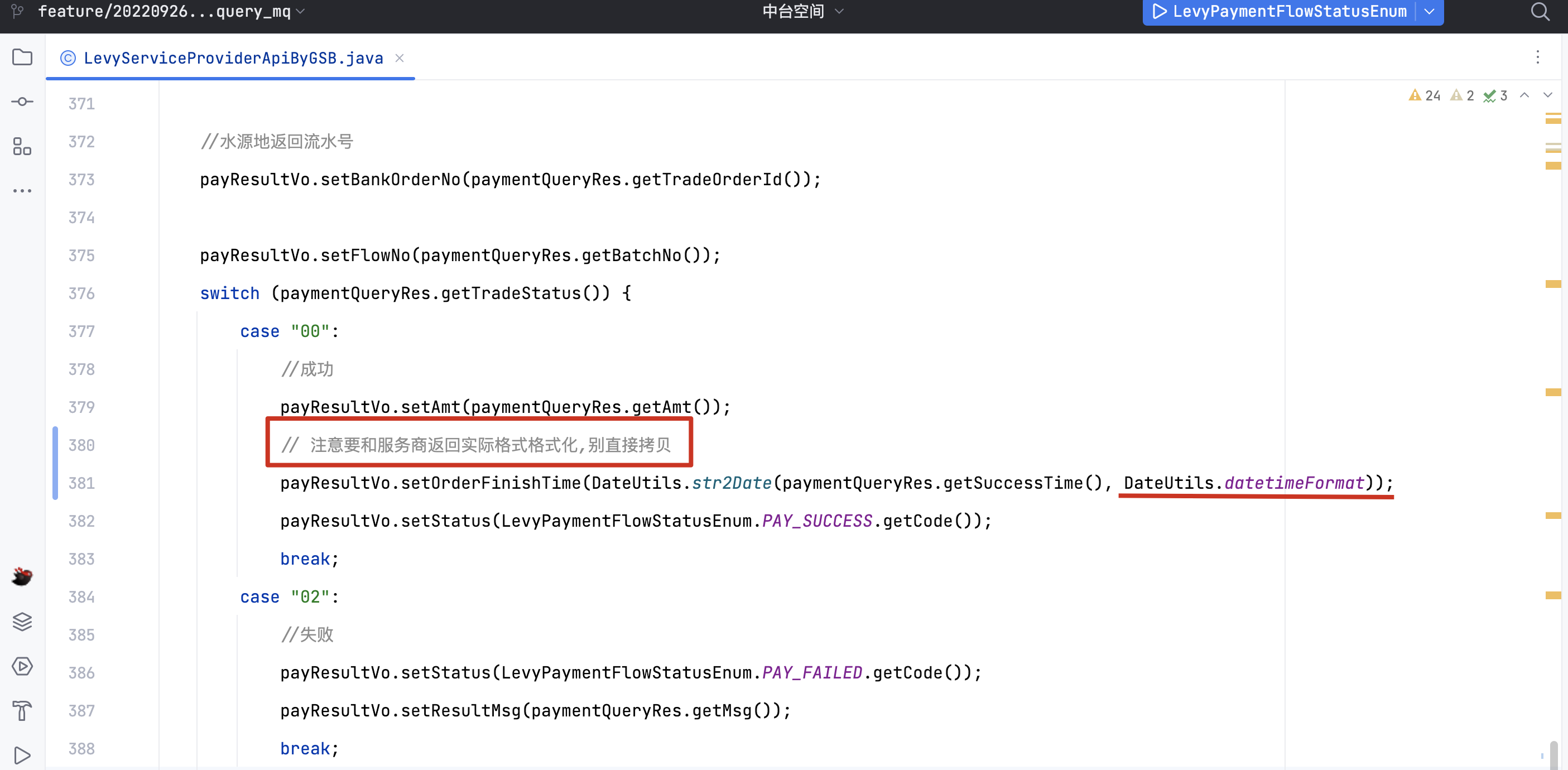The image size is (1568, 770).
Task: Go to next highlighted error arrow
Action: click(1547, 95)
